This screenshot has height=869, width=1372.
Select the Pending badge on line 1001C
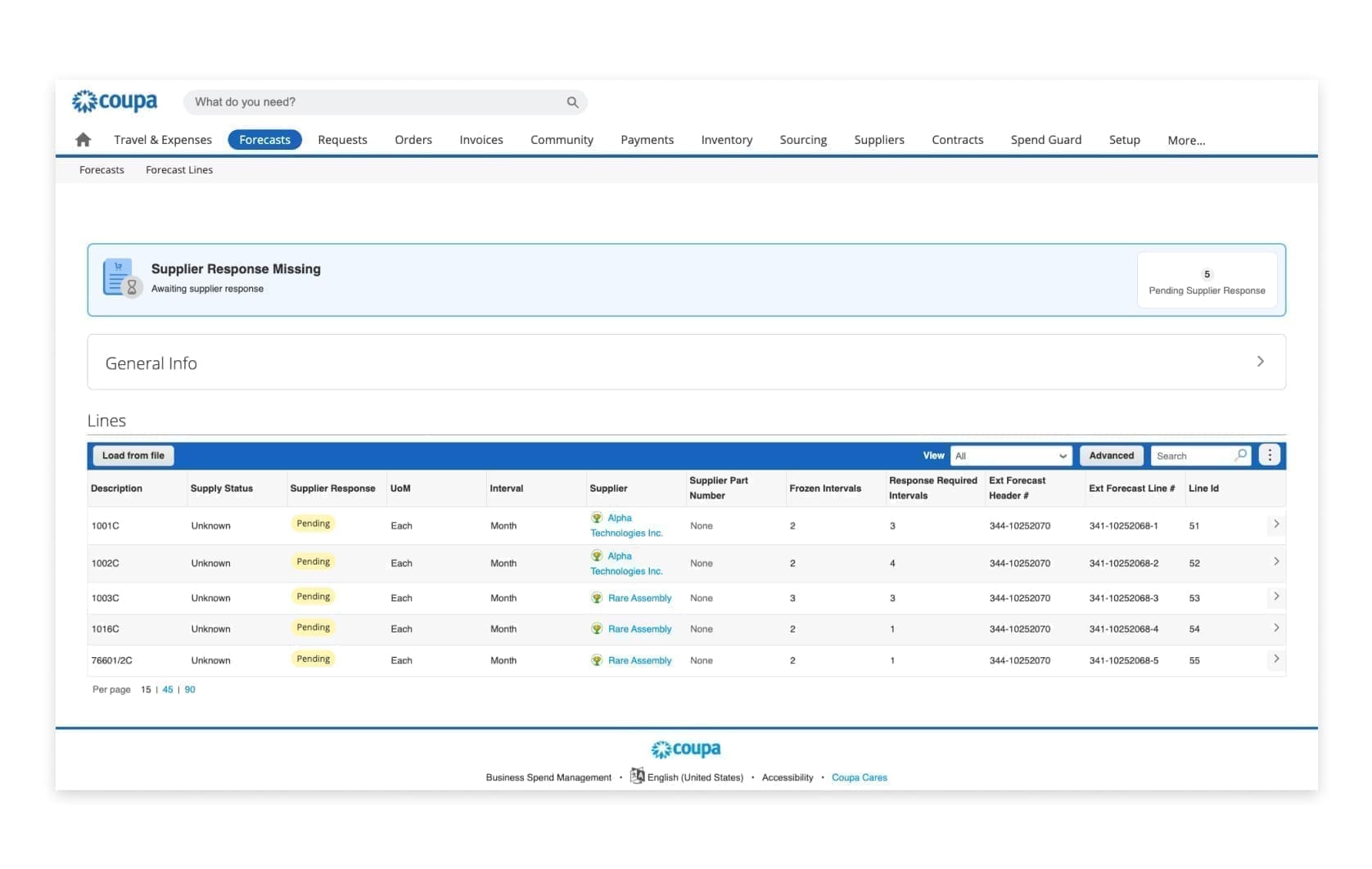(313, 523)
